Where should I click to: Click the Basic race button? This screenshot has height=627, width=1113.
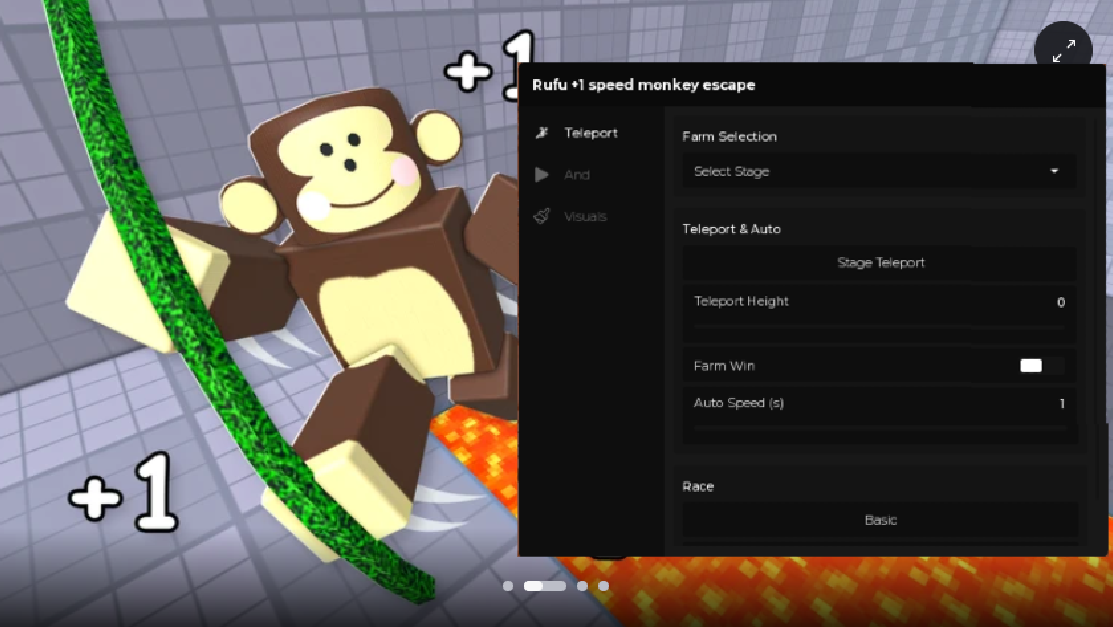coord(880,520)
